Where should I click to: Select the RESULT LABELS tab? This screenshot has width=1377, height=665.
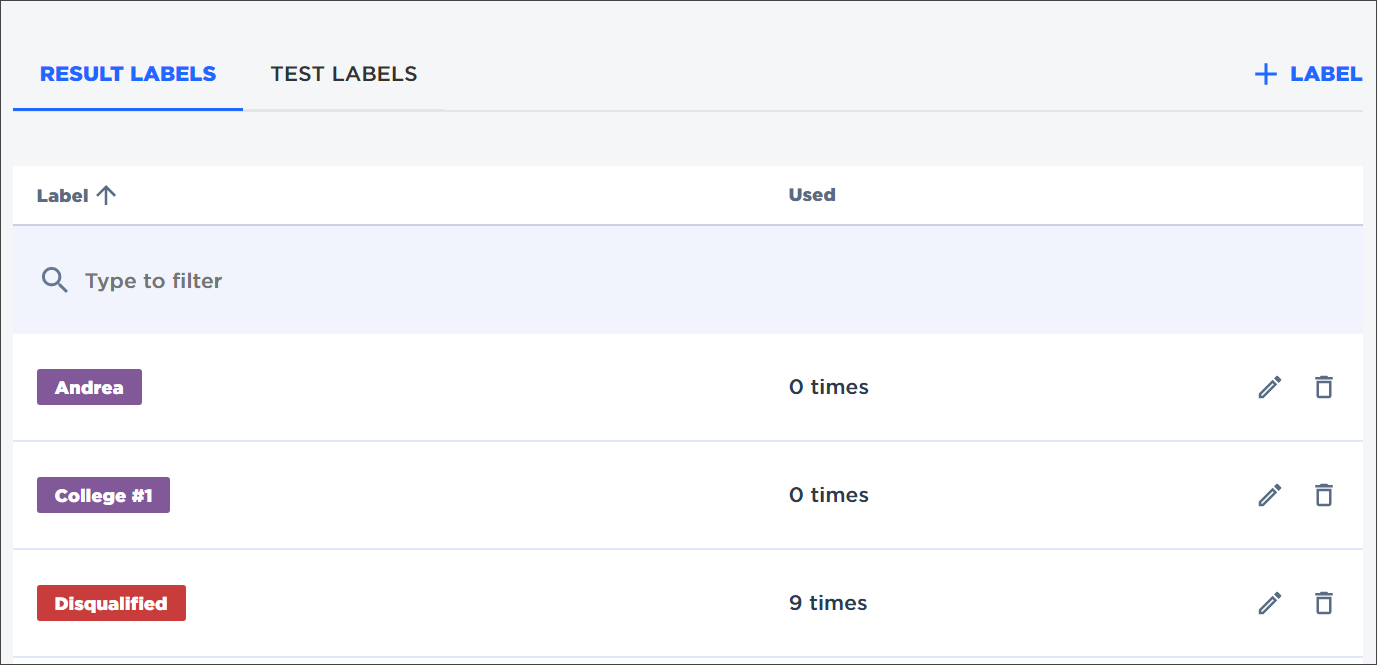point(128,74)
